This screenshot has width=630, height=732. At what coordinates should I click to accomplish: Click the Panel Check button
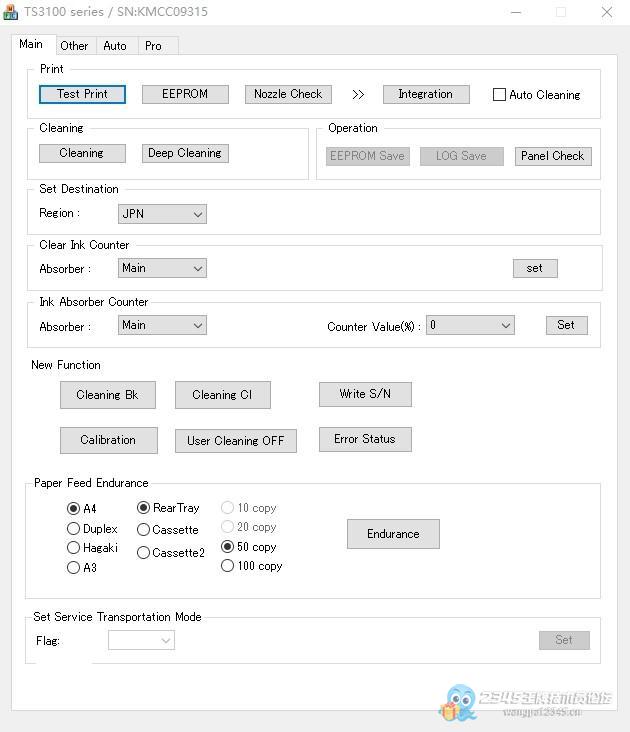553,156
